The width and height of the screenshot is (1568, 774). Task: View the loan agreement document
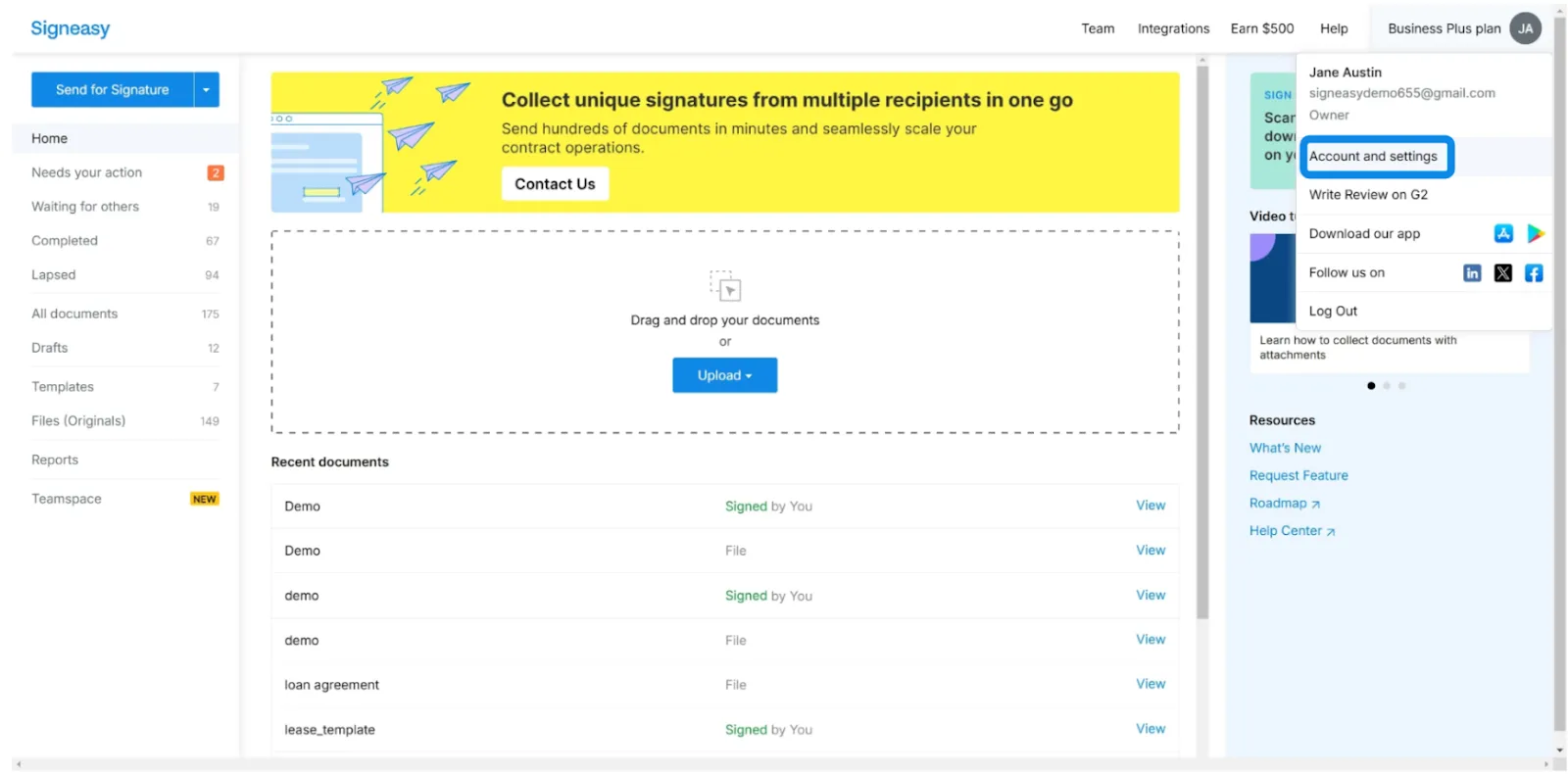coord(1151,684)
